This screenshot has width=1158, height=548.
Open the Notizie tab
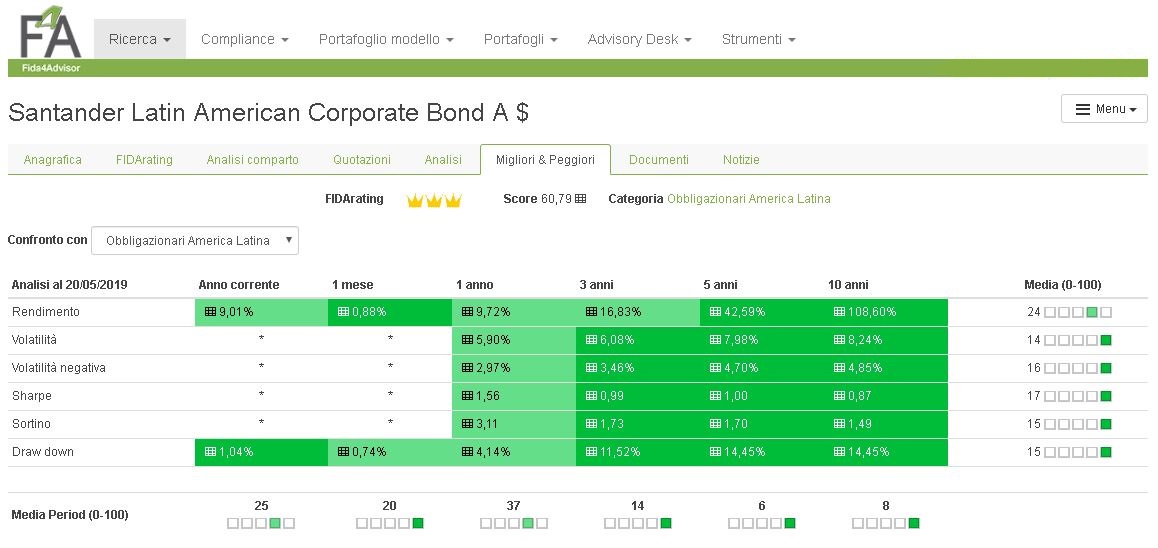click(x=741, y=160)
